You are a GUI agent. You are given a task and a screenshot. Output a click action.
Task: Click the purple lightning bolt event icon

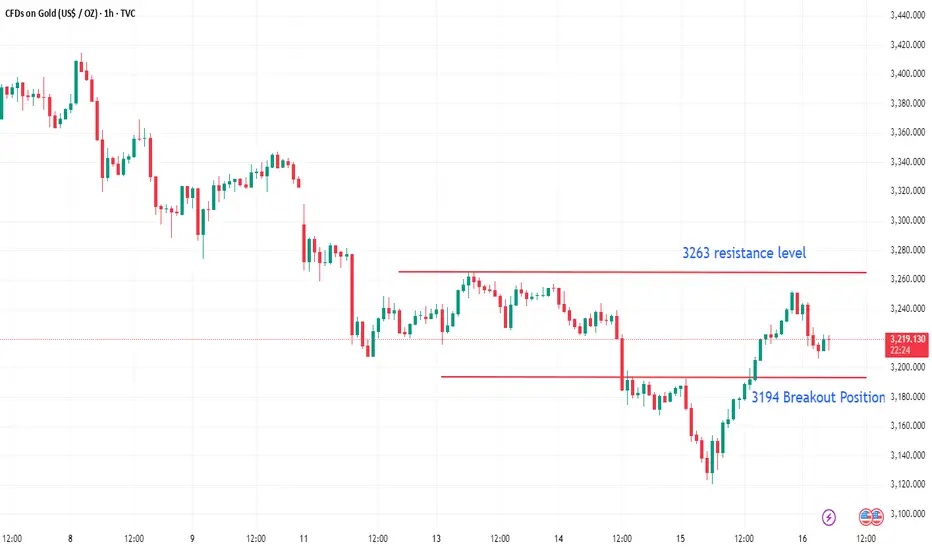point(829,517)
